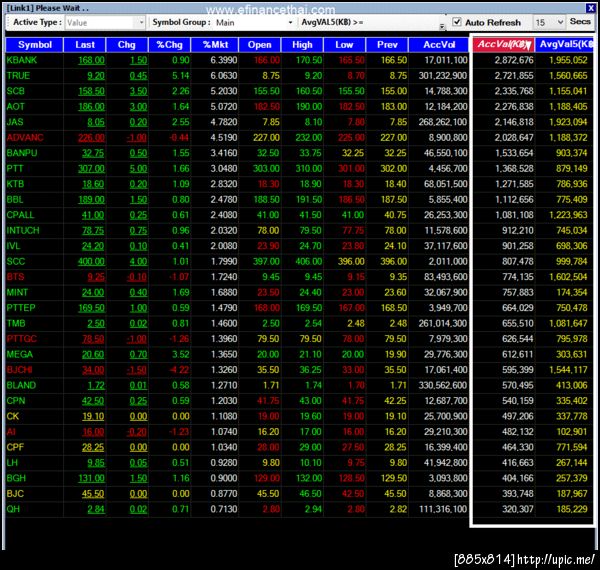
Task: Click BTS AvgVal5 1,602,504
Action: click(568, 277)
